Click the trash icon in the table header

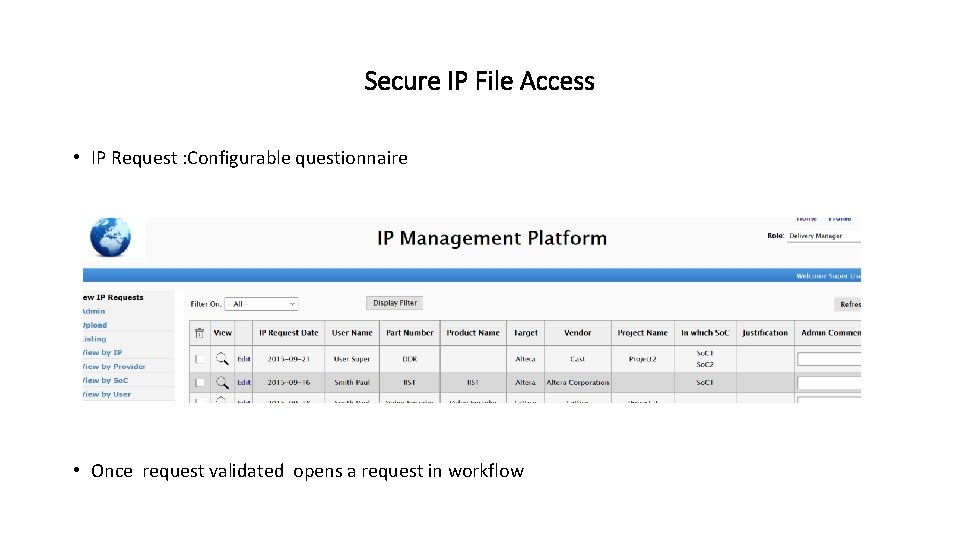(x=199, y=333)
